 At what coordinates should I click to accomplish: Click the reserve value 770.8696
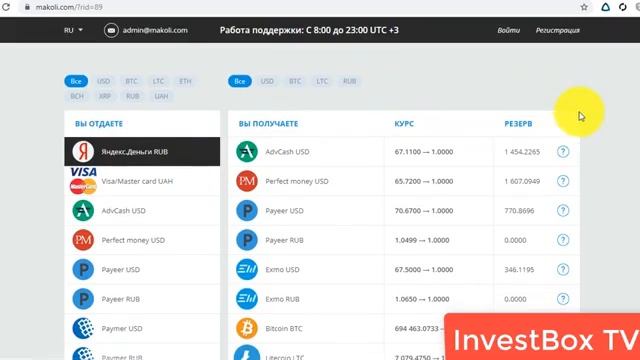(x=519, y=211)
